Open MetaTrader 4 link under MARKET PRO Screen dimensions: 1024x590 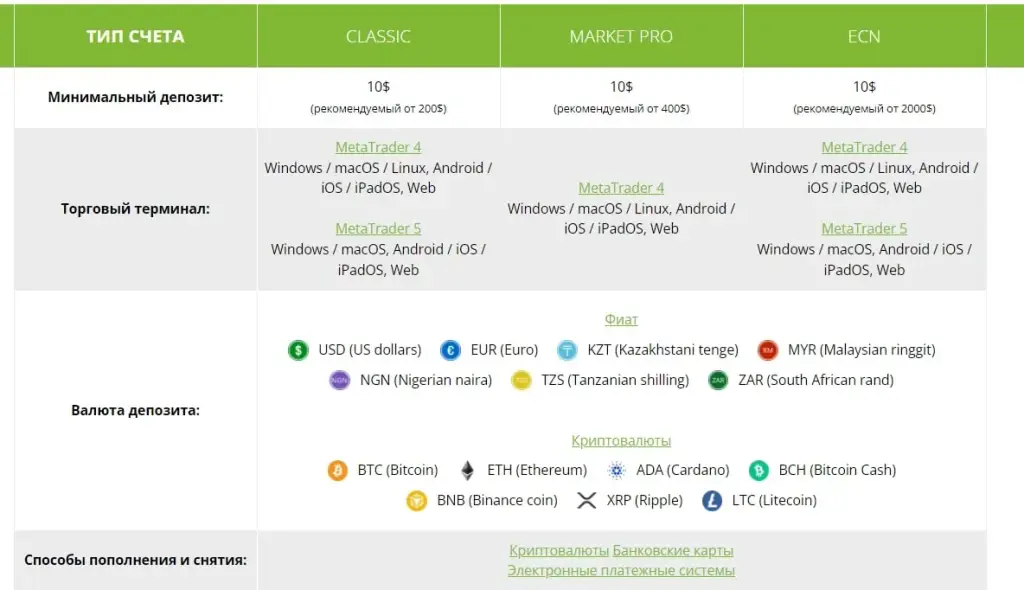click(621, 188)
